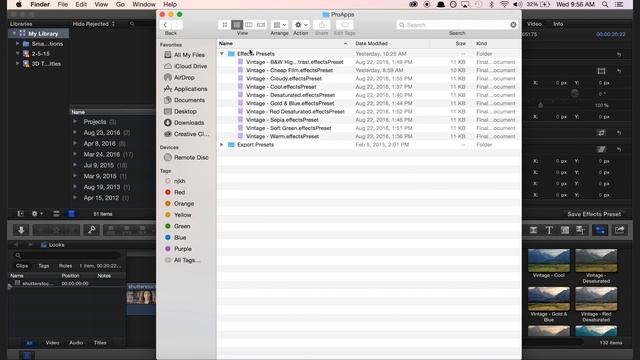Select Desktop in Finder sidebar
This screenshot has height=360, width=640.
(185, 111)
